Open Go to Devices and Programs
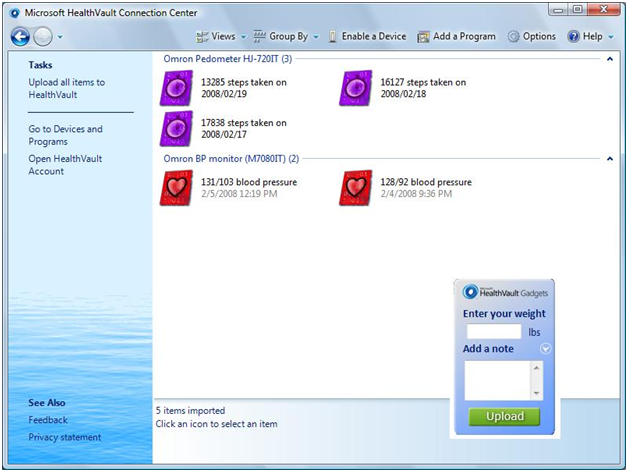 click(x=65, y=135)
